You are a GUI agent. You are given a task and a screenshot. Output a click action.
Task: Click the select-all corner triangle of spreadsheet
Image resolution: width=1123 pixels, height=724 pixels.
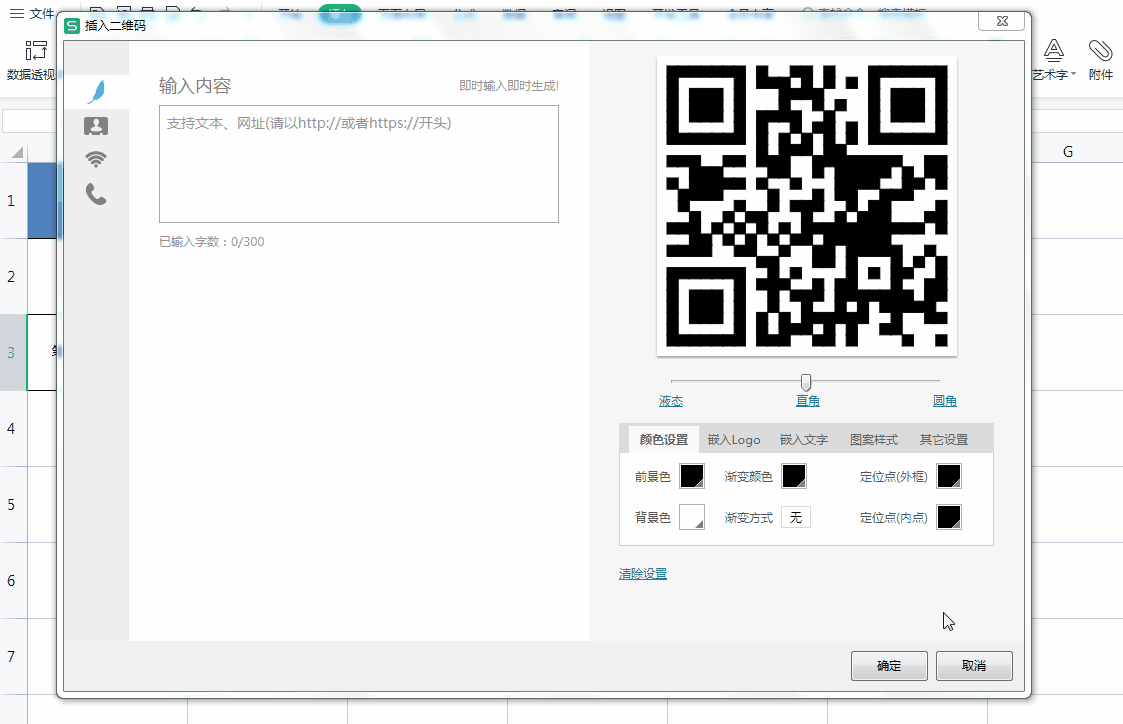pos(18,152)
